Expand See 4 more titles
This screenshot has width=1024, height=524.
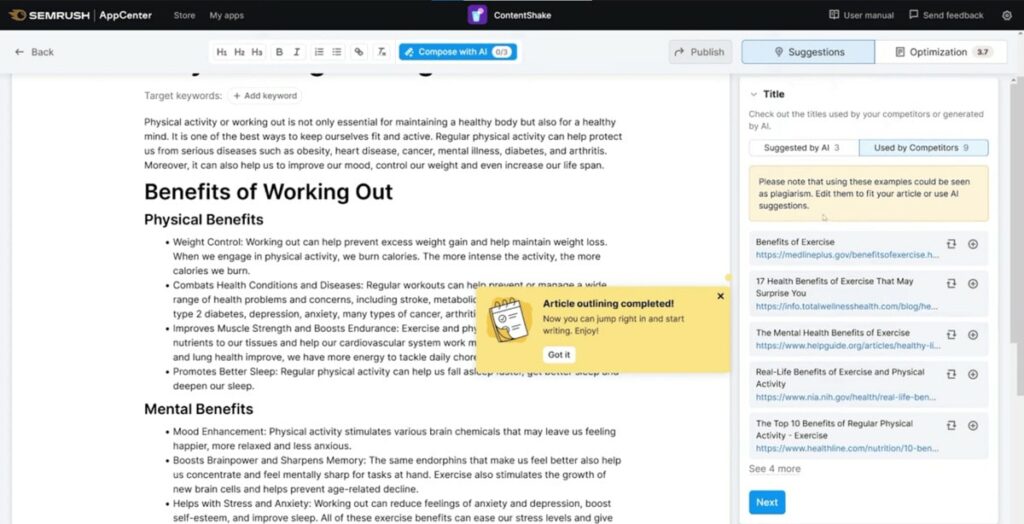[774, 469]
